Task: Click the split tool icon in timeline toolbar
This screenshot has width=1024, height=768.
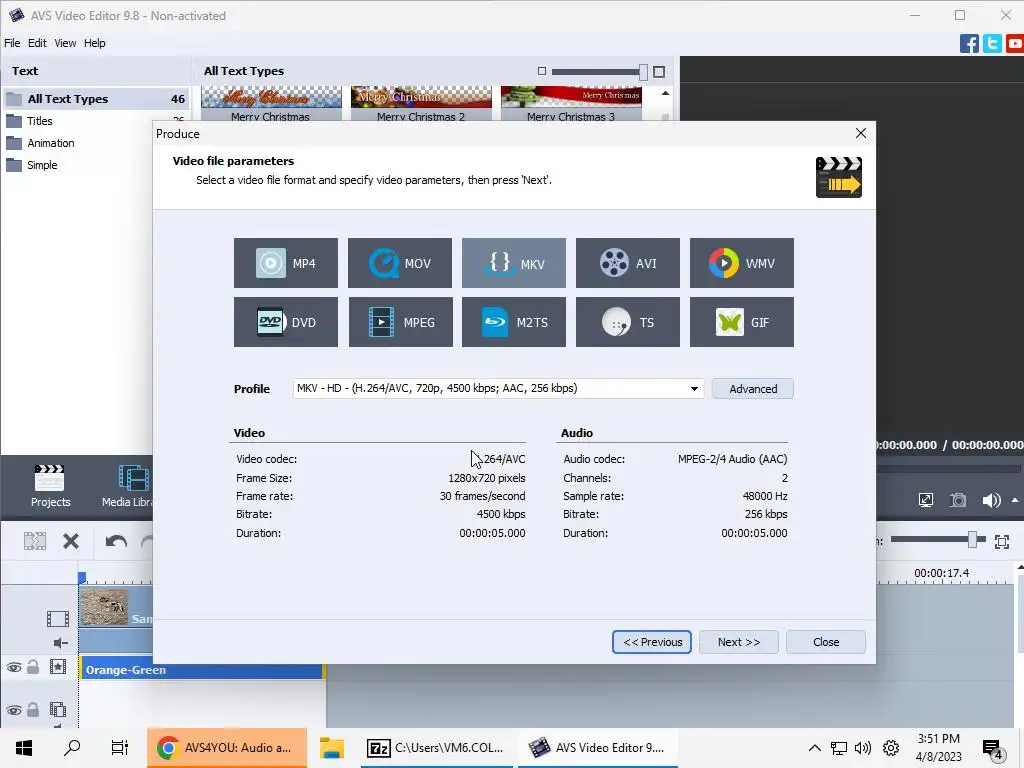Action: [35, 541]
